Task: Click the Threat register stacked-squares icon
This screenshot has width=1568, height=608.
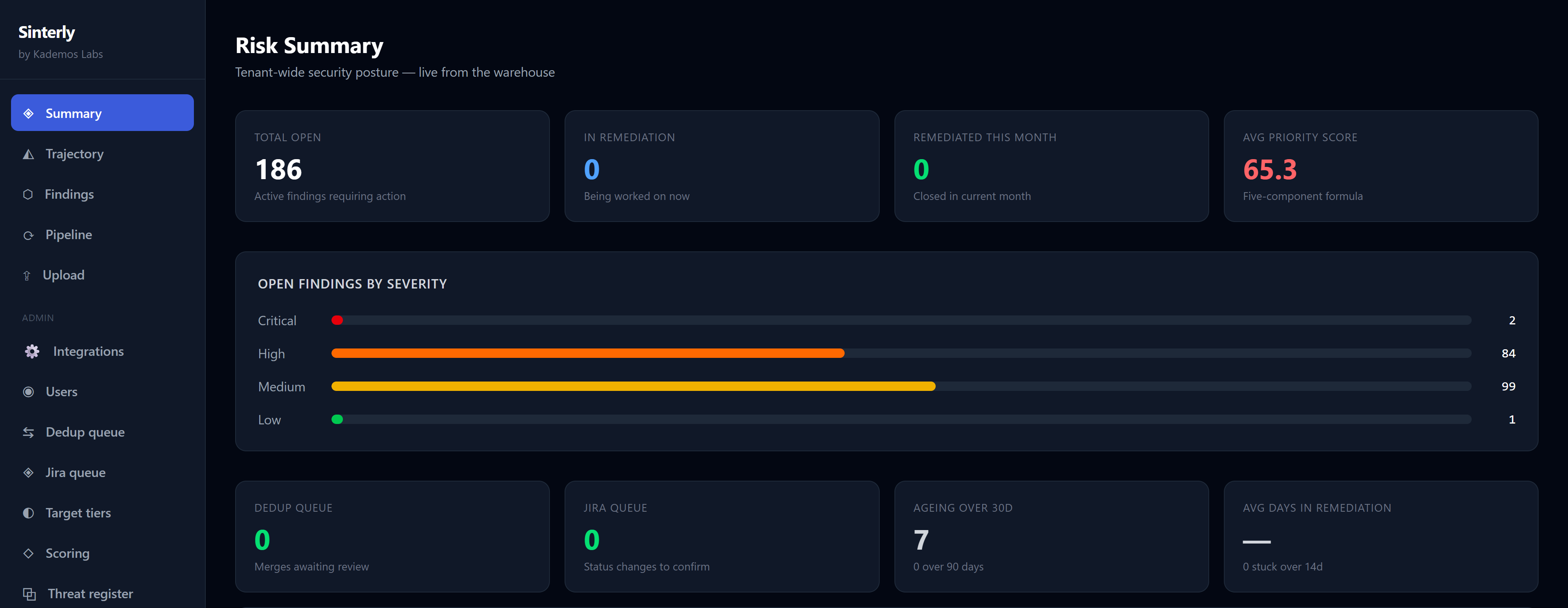Action: click(29, 594)
